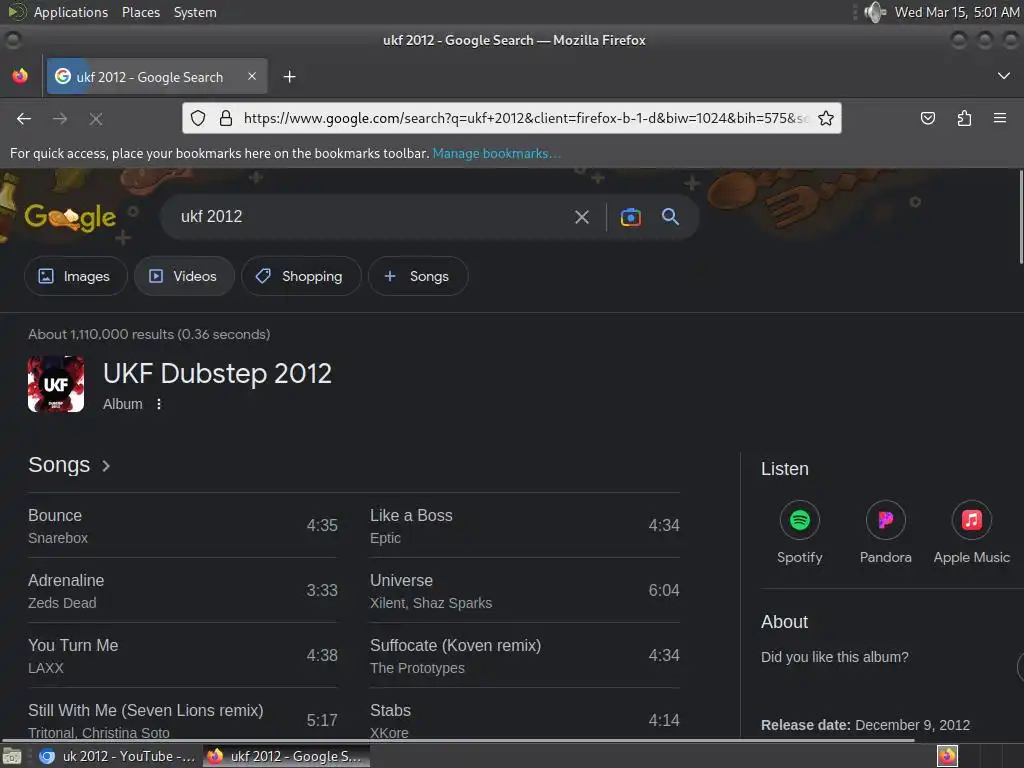Open the System menu
This screenshot has width=1024, height=768.
point(195,12)
